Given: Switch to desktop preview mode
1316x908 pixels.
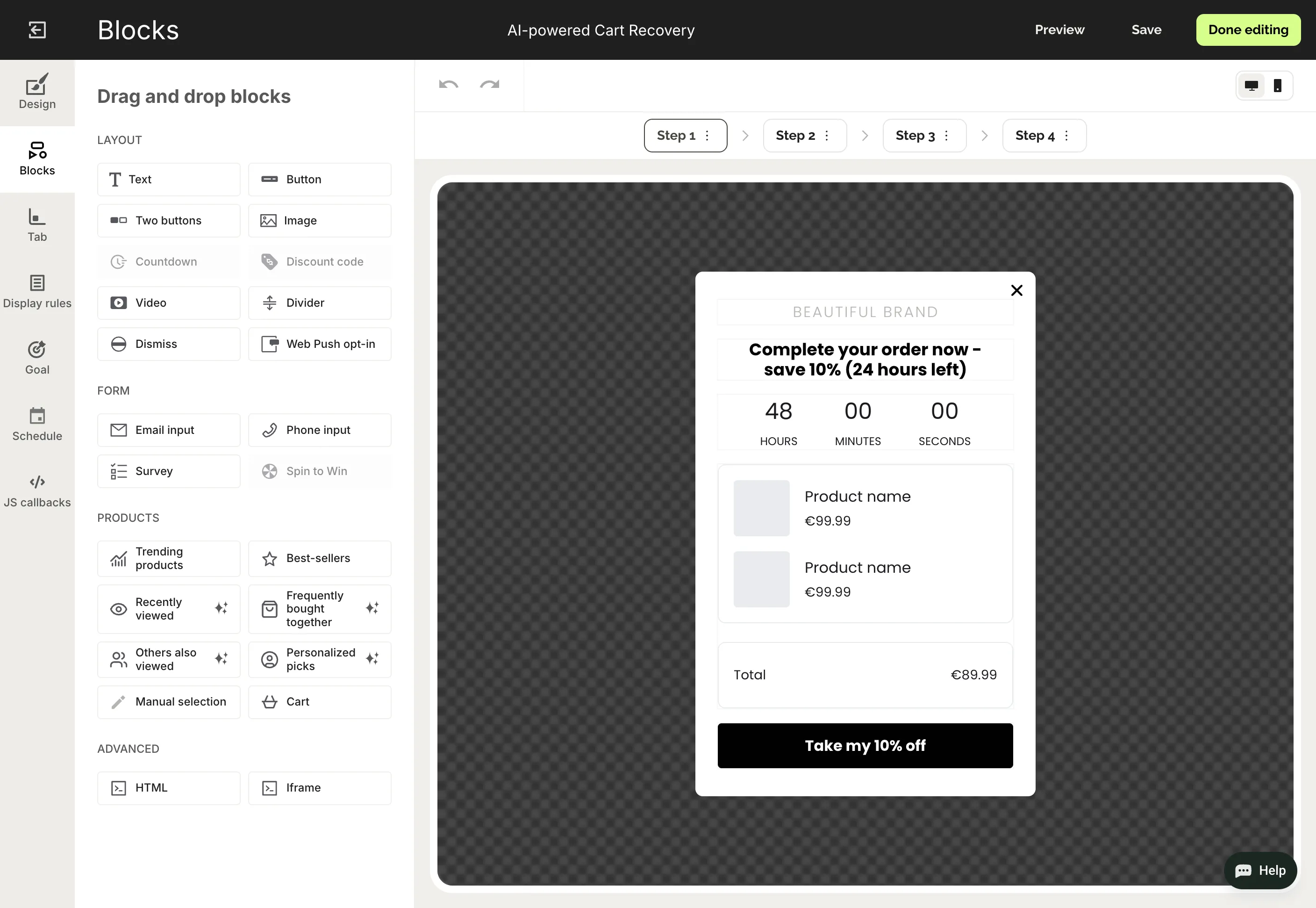Looking at the screenshot, I should click(1251, 86).
